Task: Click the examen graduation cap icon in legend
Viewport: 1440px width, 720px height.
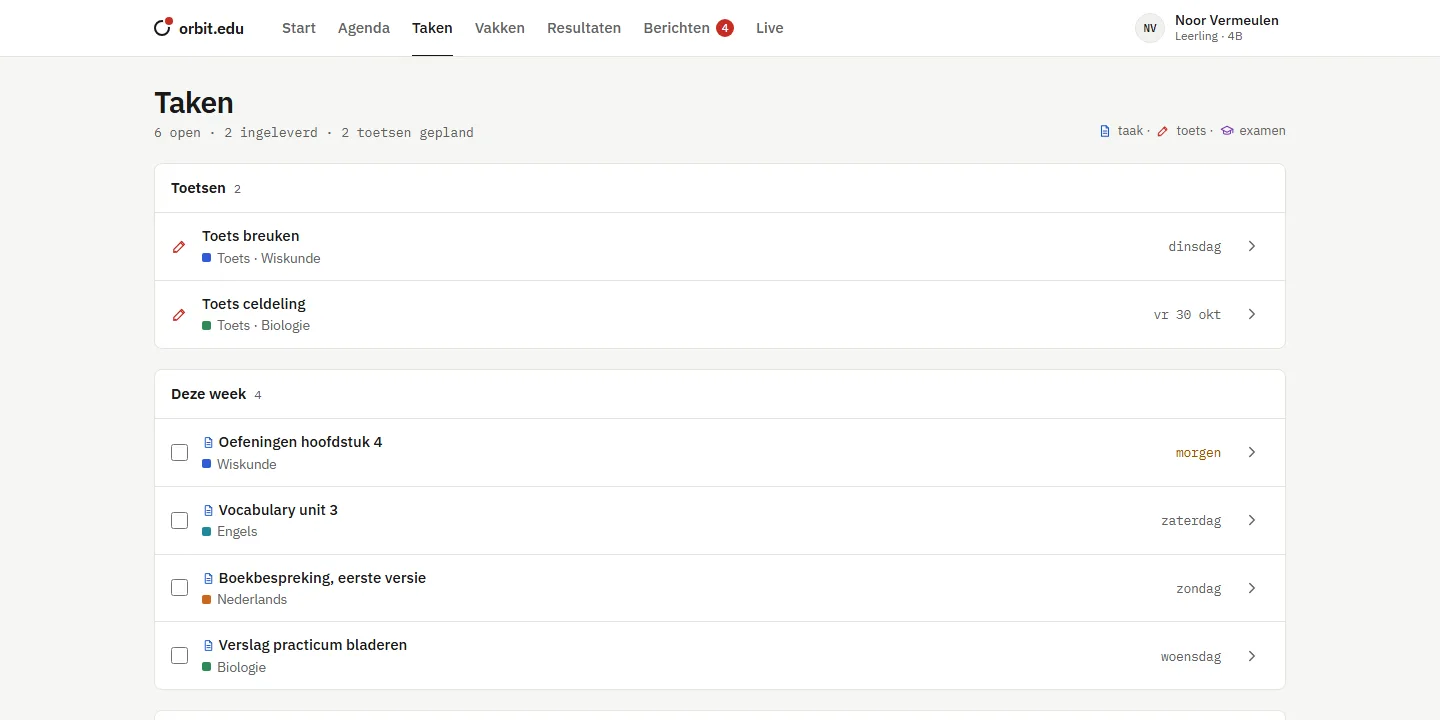Action: coord(1227,131)
